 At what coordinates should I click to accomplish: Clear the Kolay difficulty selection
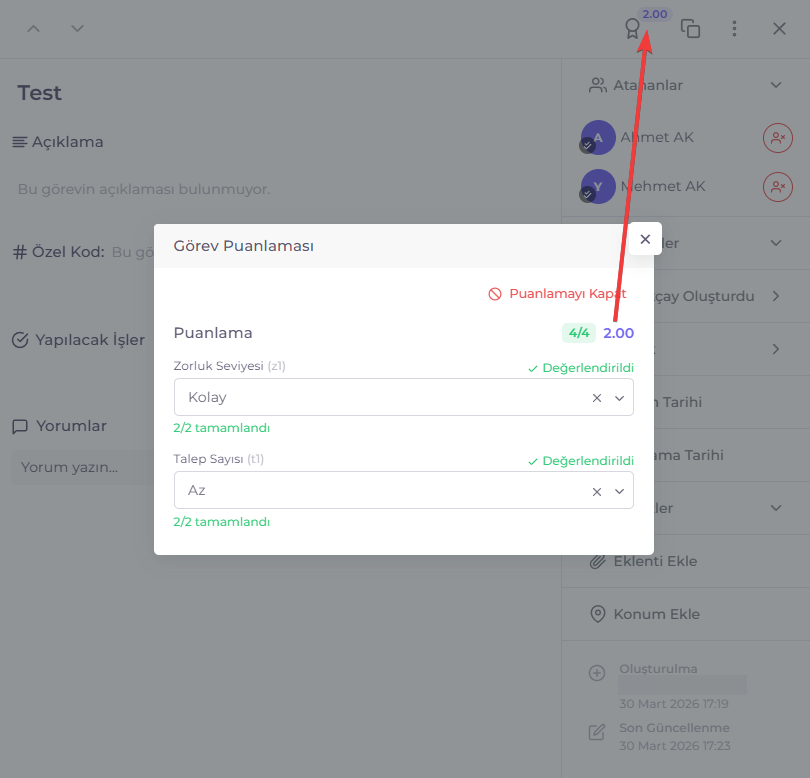coord(597,398)
